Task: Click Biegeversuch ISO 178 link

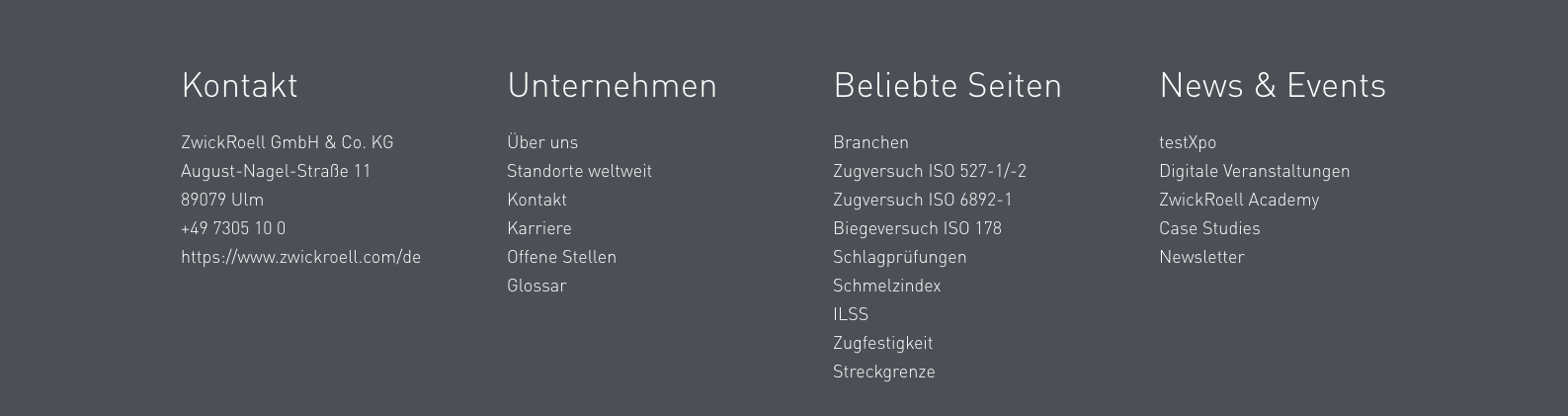Action: click(x=917, y=228)
